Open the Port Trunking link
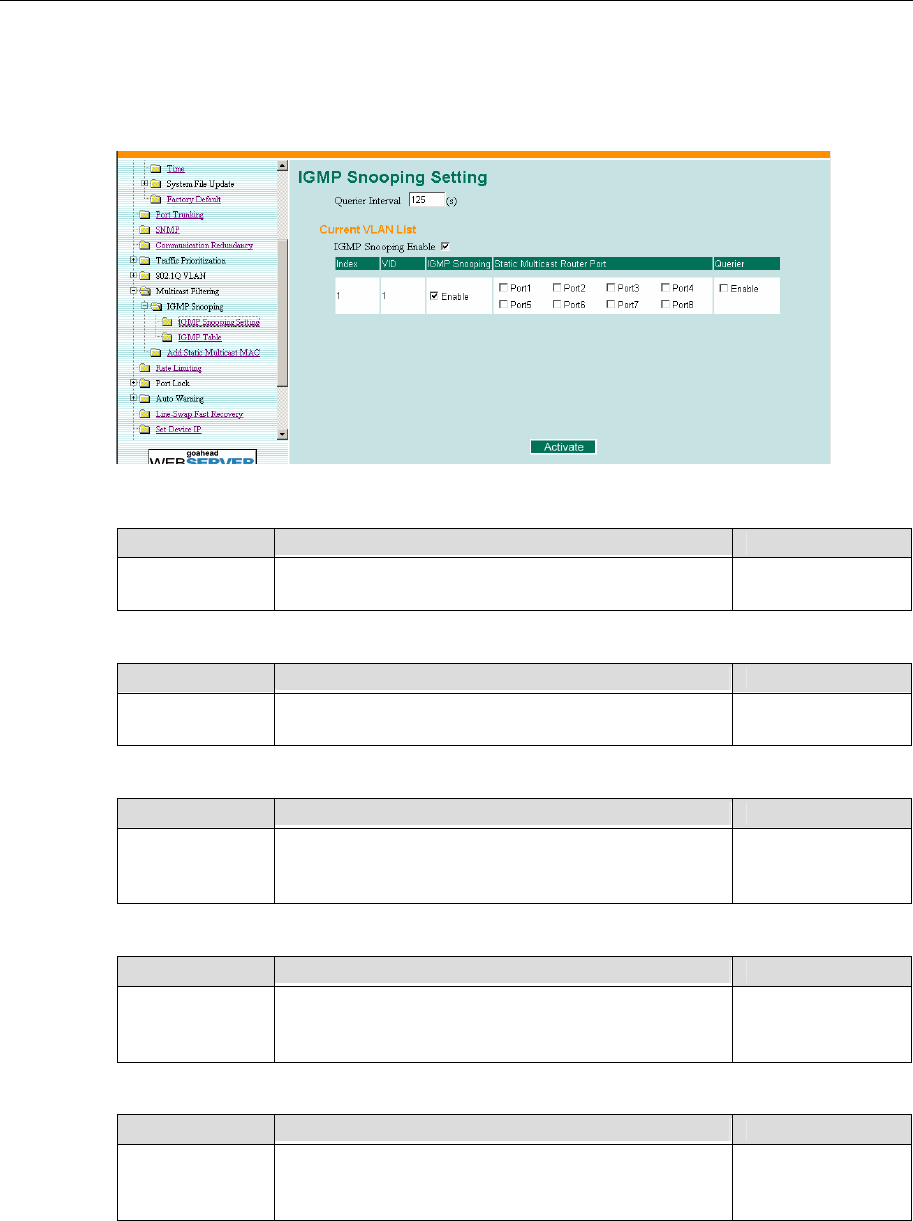Image resolution: width=913 pixels, height=1221 pixels. 179,214
